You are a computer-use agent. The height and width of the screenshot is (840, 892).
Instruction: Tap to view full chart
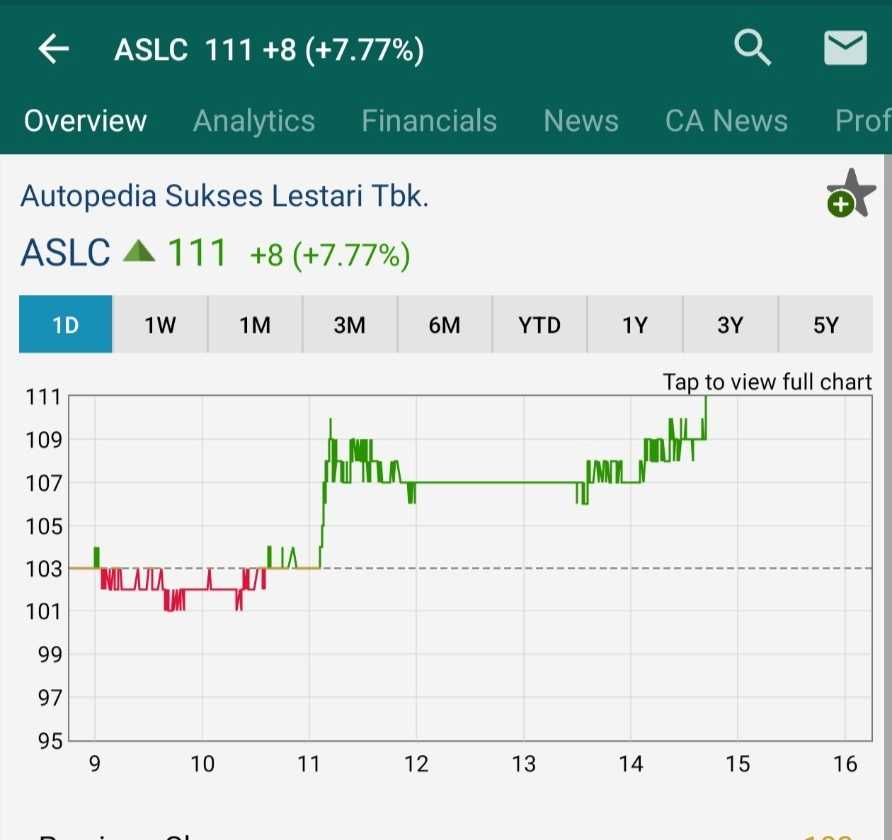tap(767, 382)
